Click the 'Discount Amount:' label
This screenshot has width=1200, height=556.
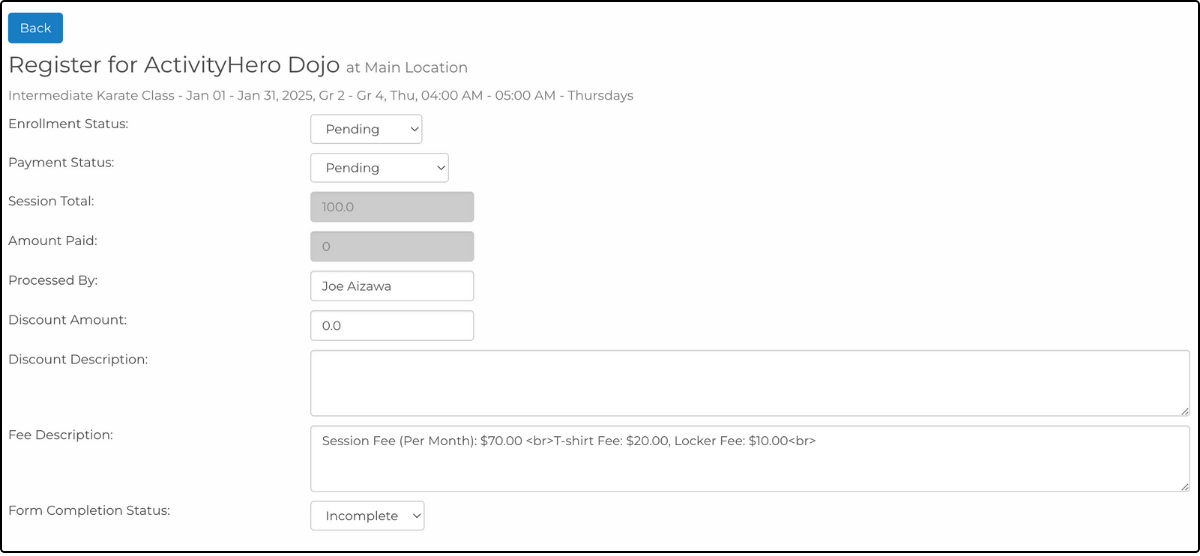tap(67, 320)
